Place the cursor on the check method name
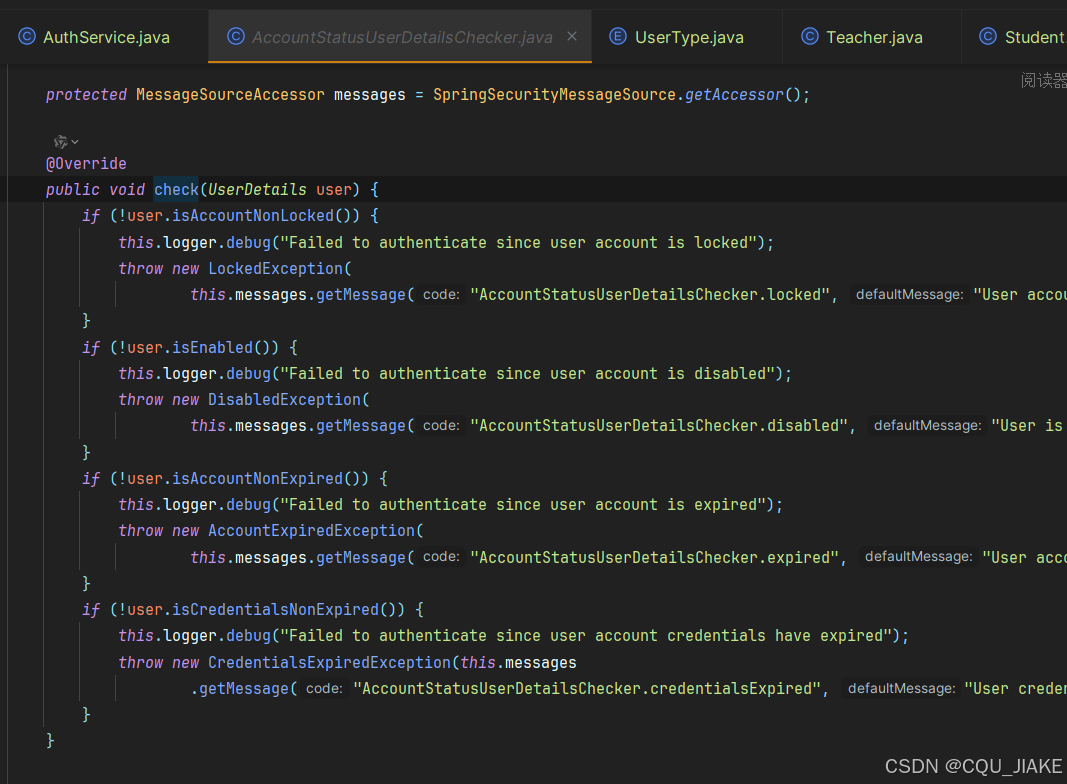This screenshot has width=1067, height=784. coord(176,189)
